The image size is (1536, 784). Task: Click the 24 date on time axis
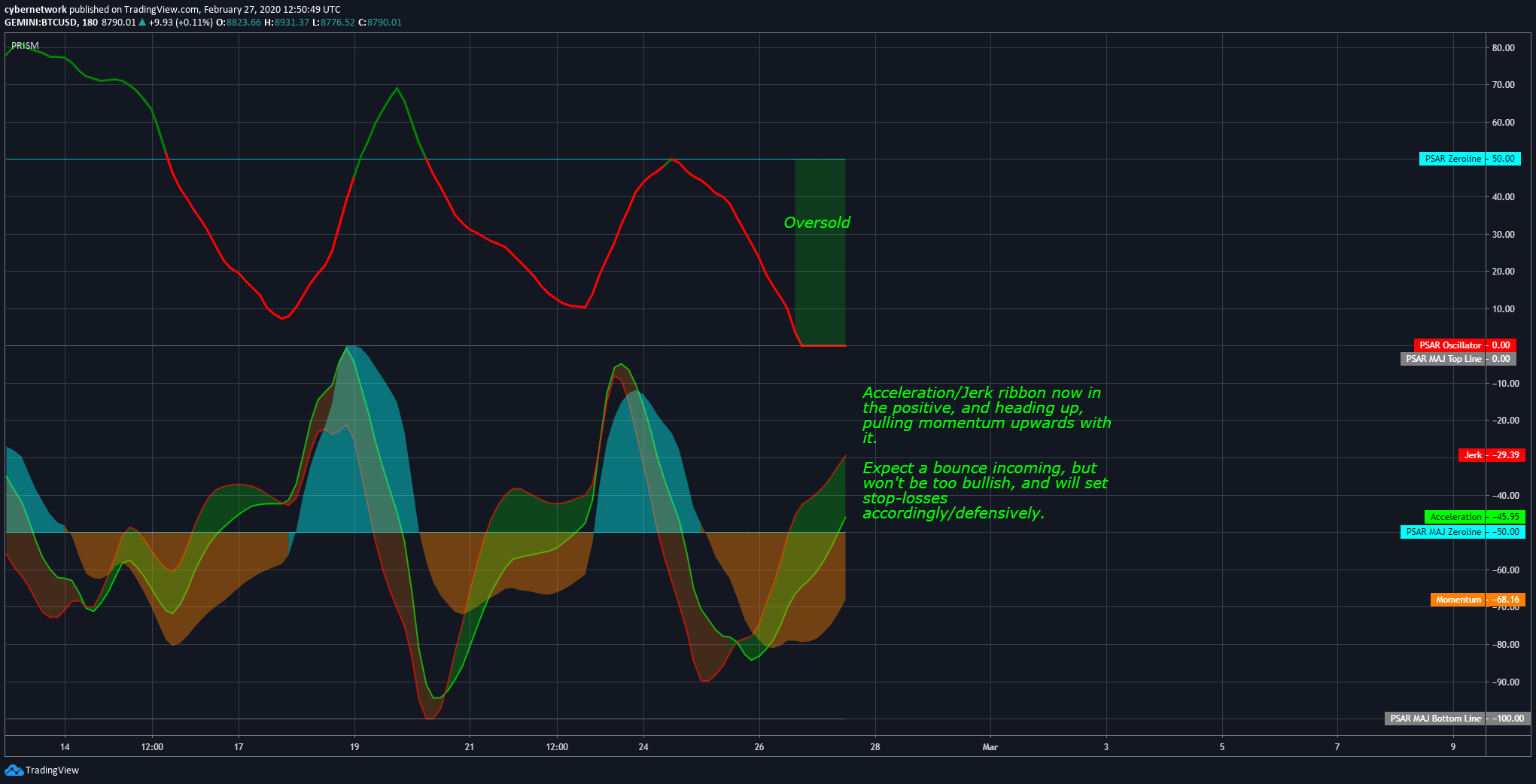point(643,747)
